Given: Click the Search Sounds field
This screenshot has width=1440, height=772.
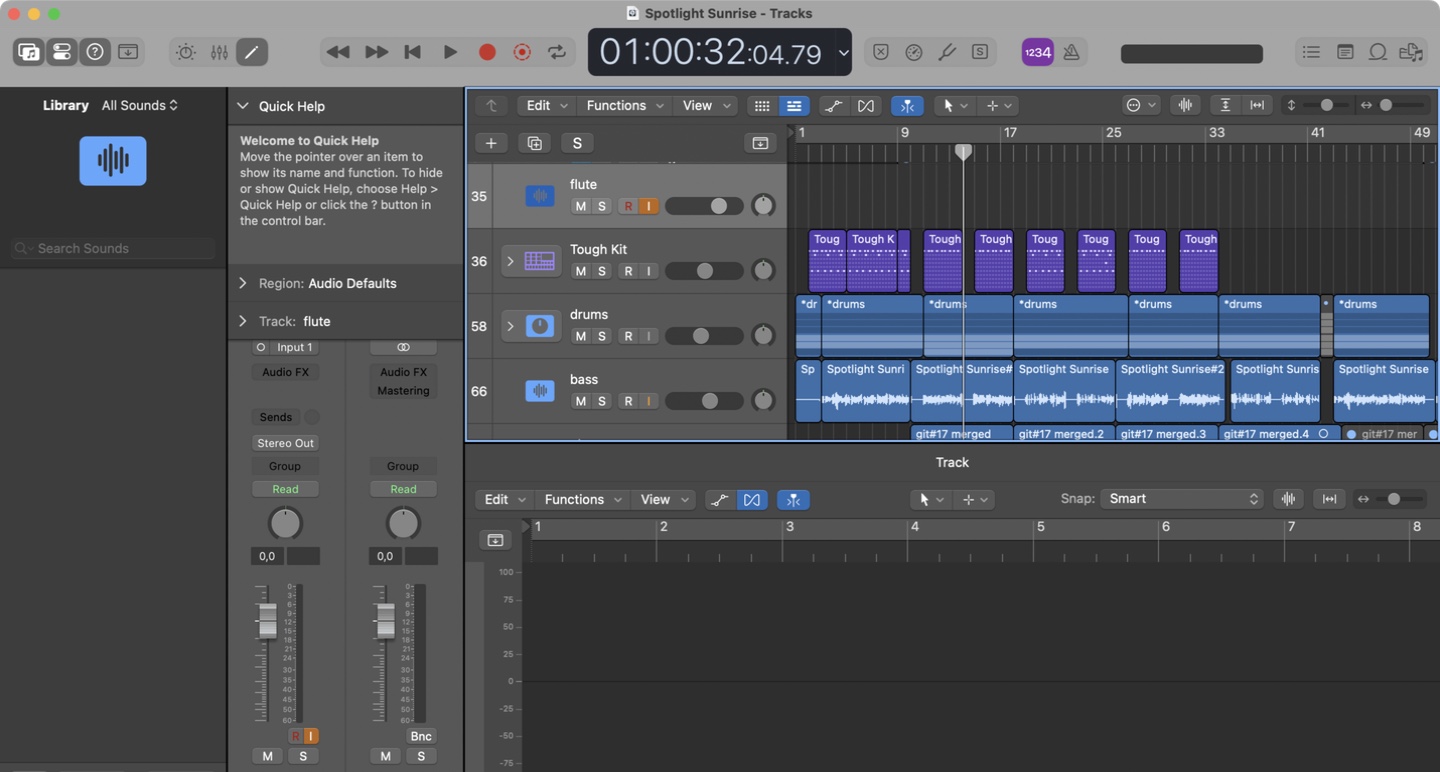Looking at the screenshot, I should click(113, 248).
